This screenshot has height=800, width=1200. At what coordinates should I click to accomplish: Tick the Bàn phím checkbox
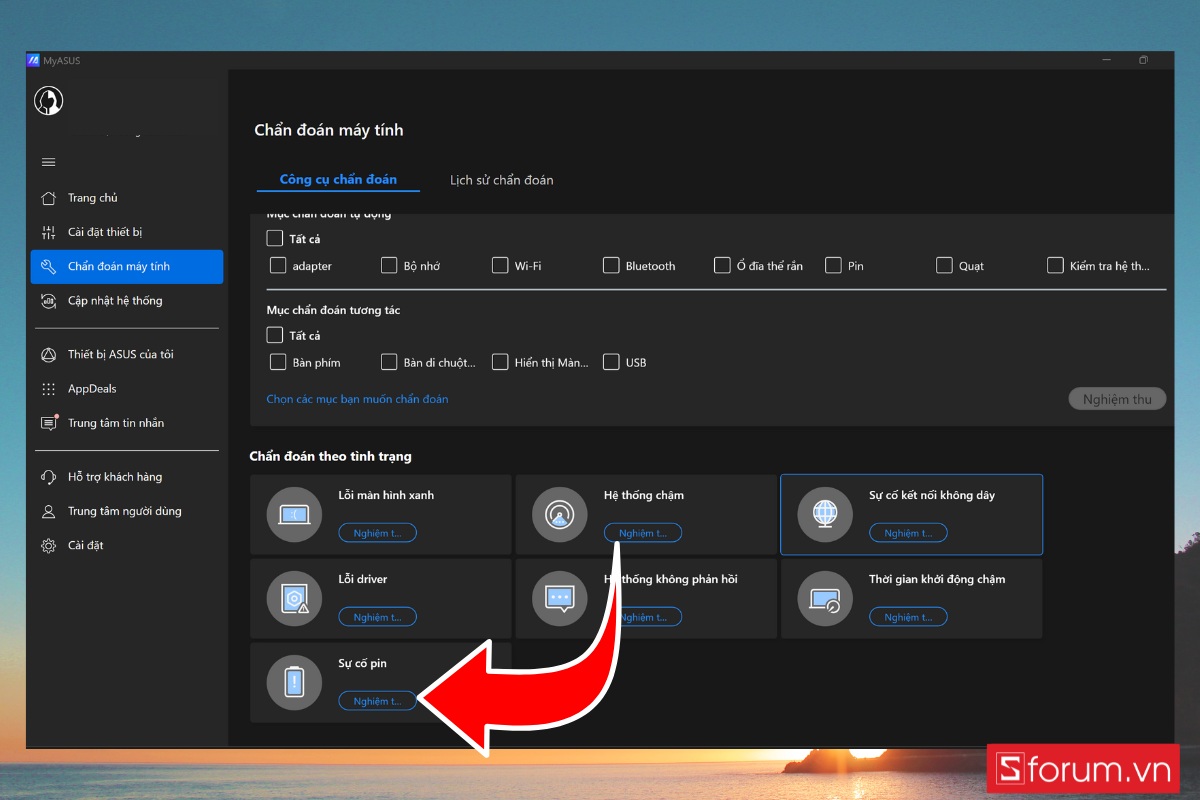pyautogui.click(x=279, y=362)
